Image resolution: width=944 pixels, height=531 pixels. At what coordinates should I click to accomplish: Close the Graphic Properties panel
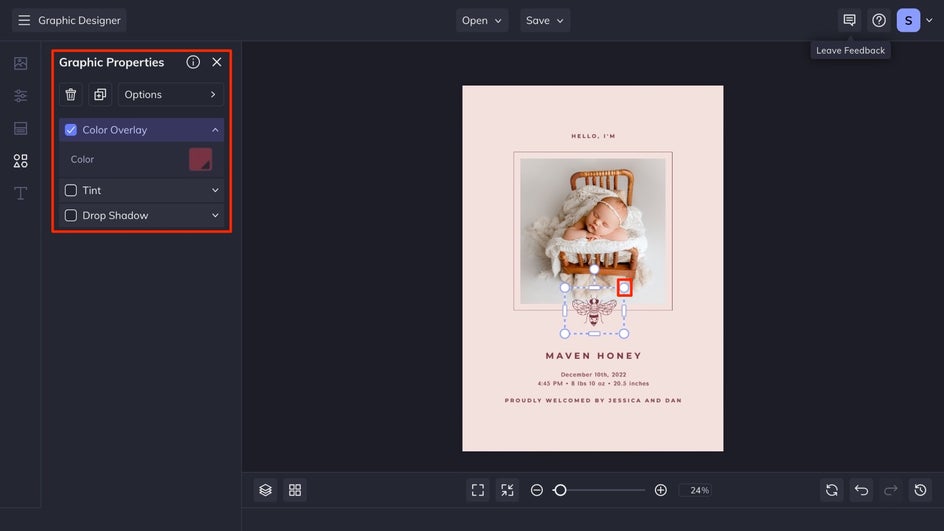click(217, 62)
